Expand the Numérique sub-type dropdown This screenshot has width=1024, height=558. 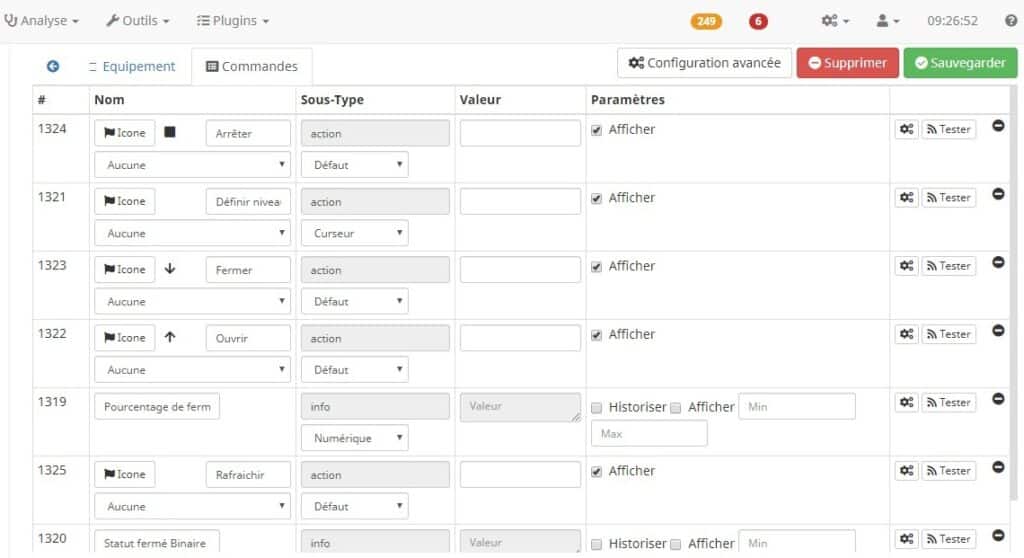click(x=355, y=438)
